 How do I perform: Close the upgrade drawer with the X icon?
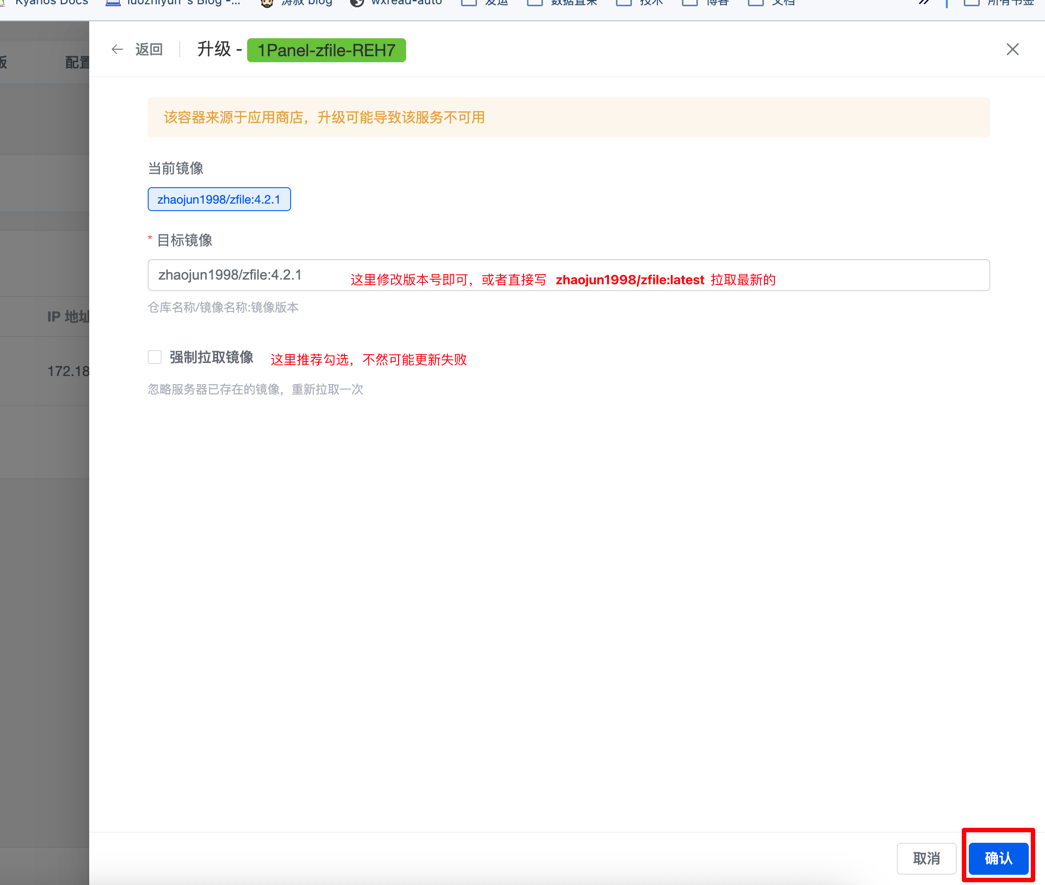click(x=1012, y=49)
